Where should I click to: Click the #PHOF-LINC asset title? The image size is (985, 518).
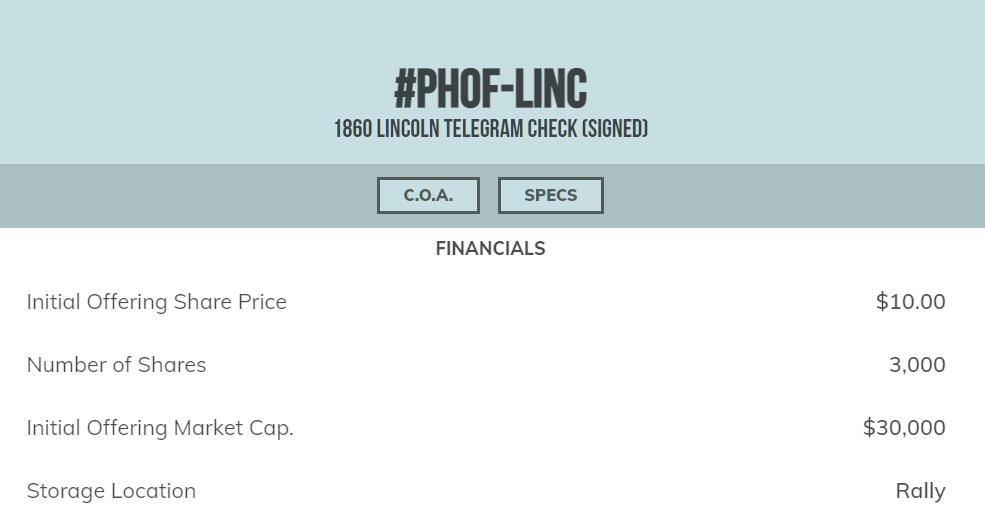490,89
